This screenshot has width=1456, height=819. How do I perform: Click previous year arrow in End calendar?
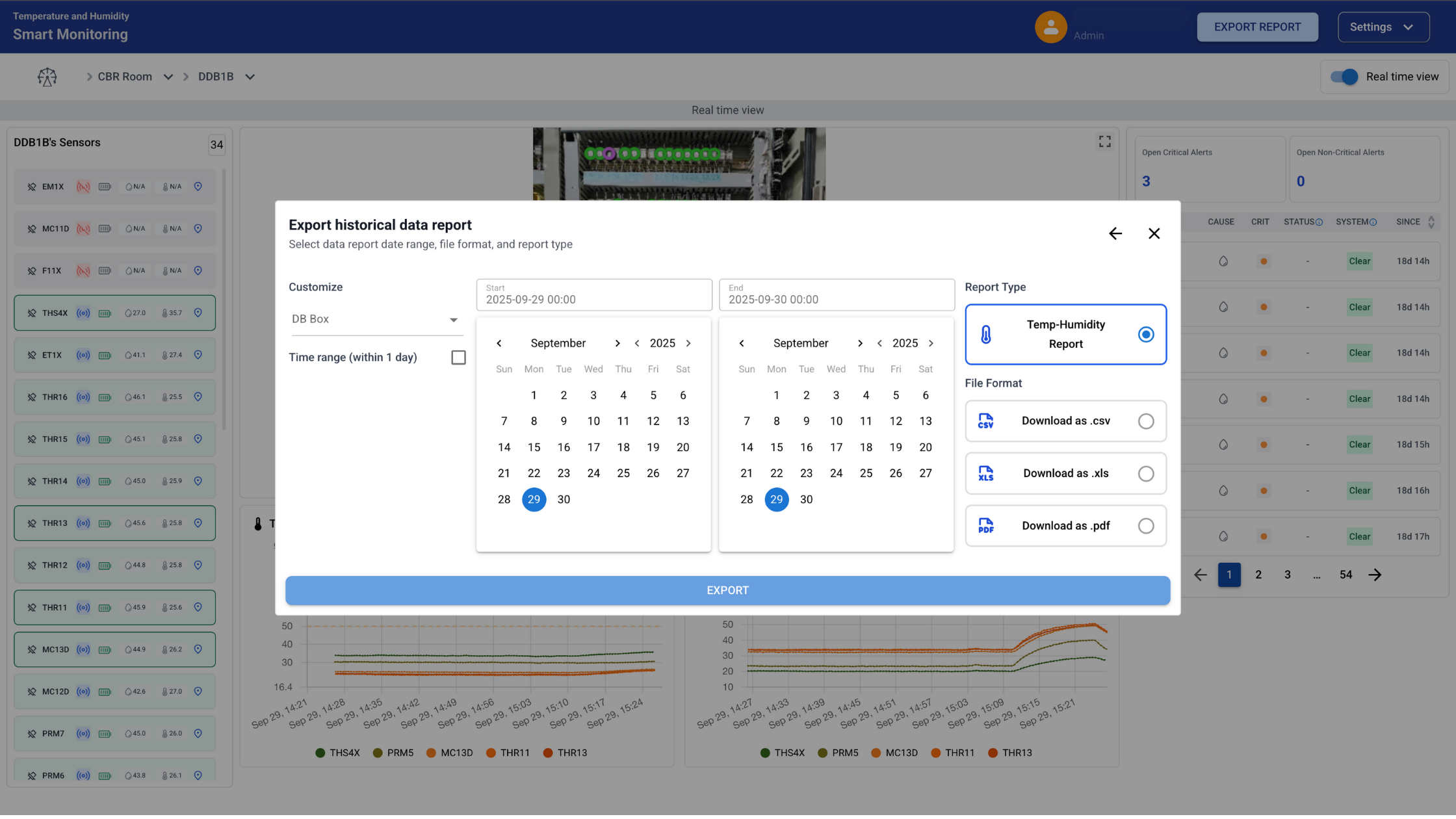879,343
